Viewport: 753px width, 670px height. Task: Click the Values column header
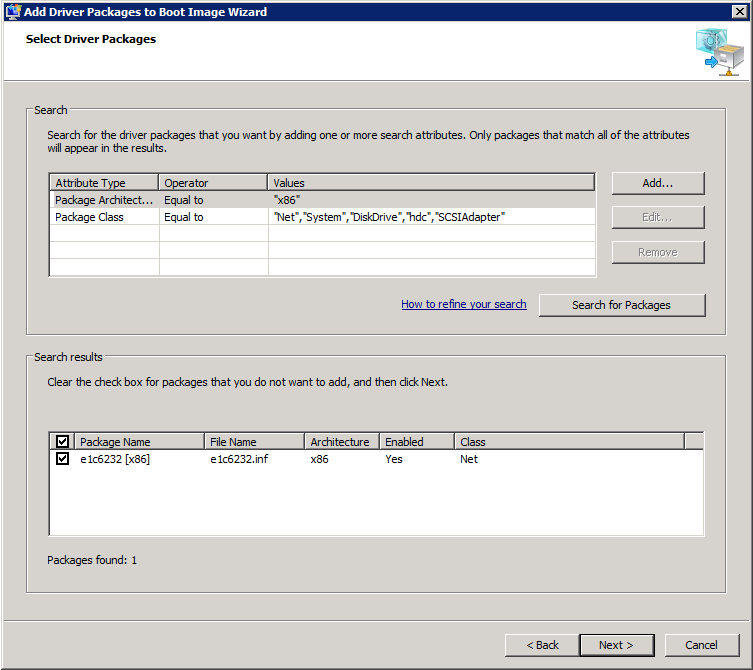click(x=430, y=183)
